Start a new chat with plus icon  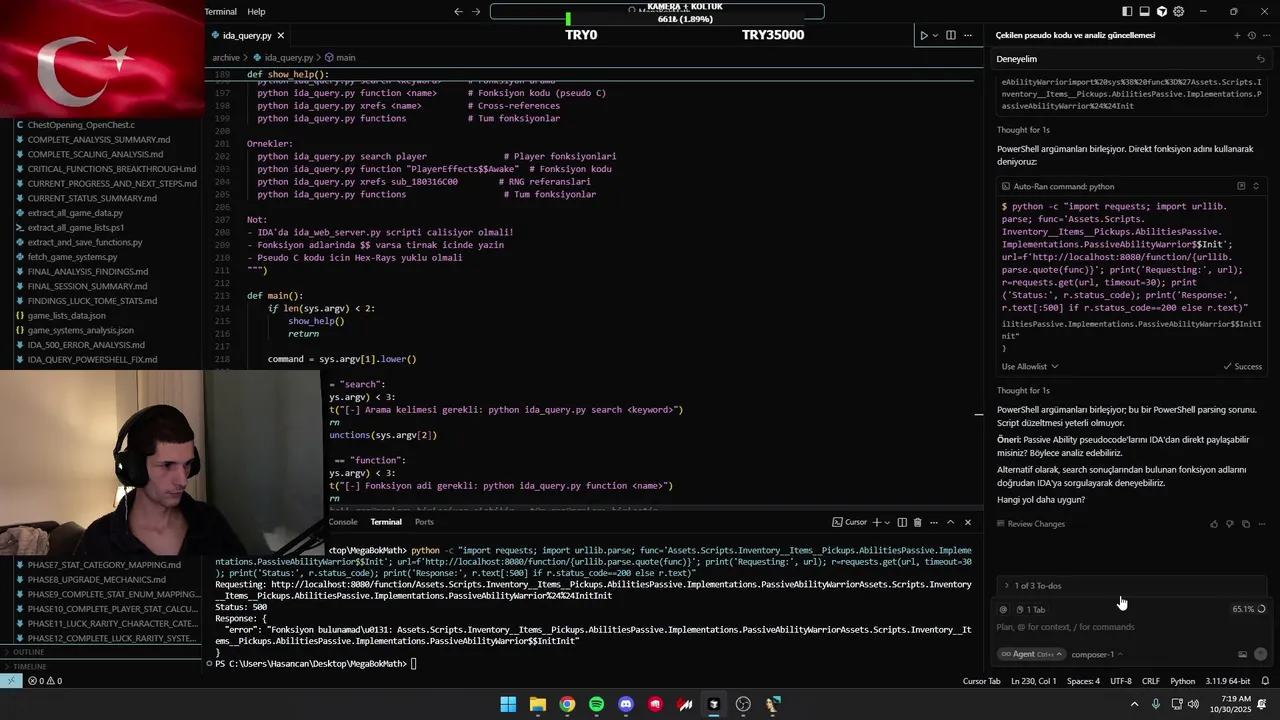(x=1237, y=35)
